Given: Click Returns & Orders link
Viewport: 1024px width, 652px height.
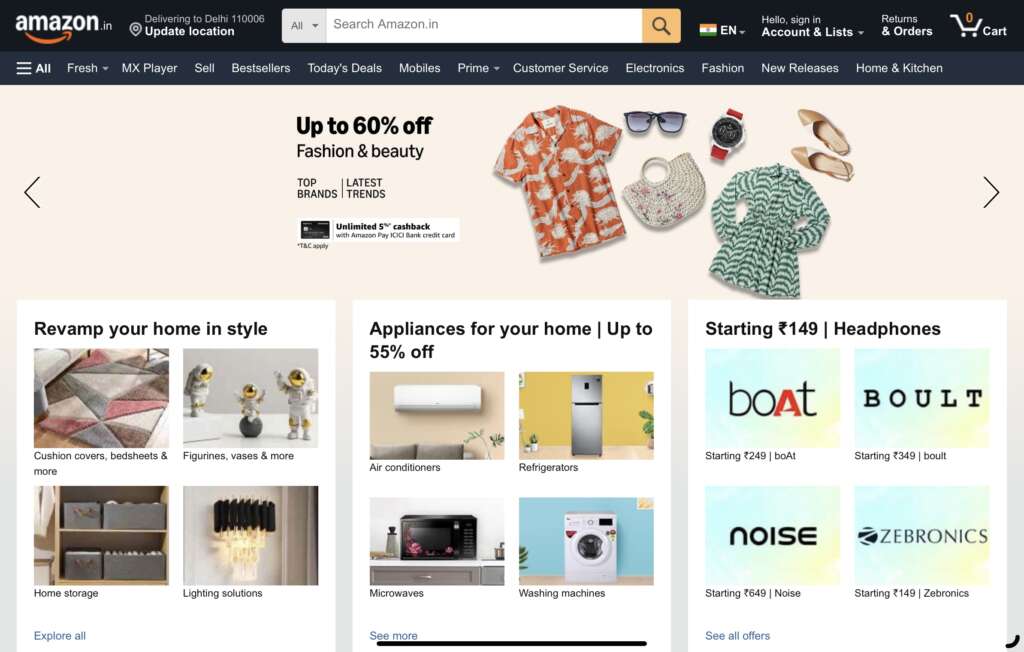Looking at the screenshot, I should [906, 25].
